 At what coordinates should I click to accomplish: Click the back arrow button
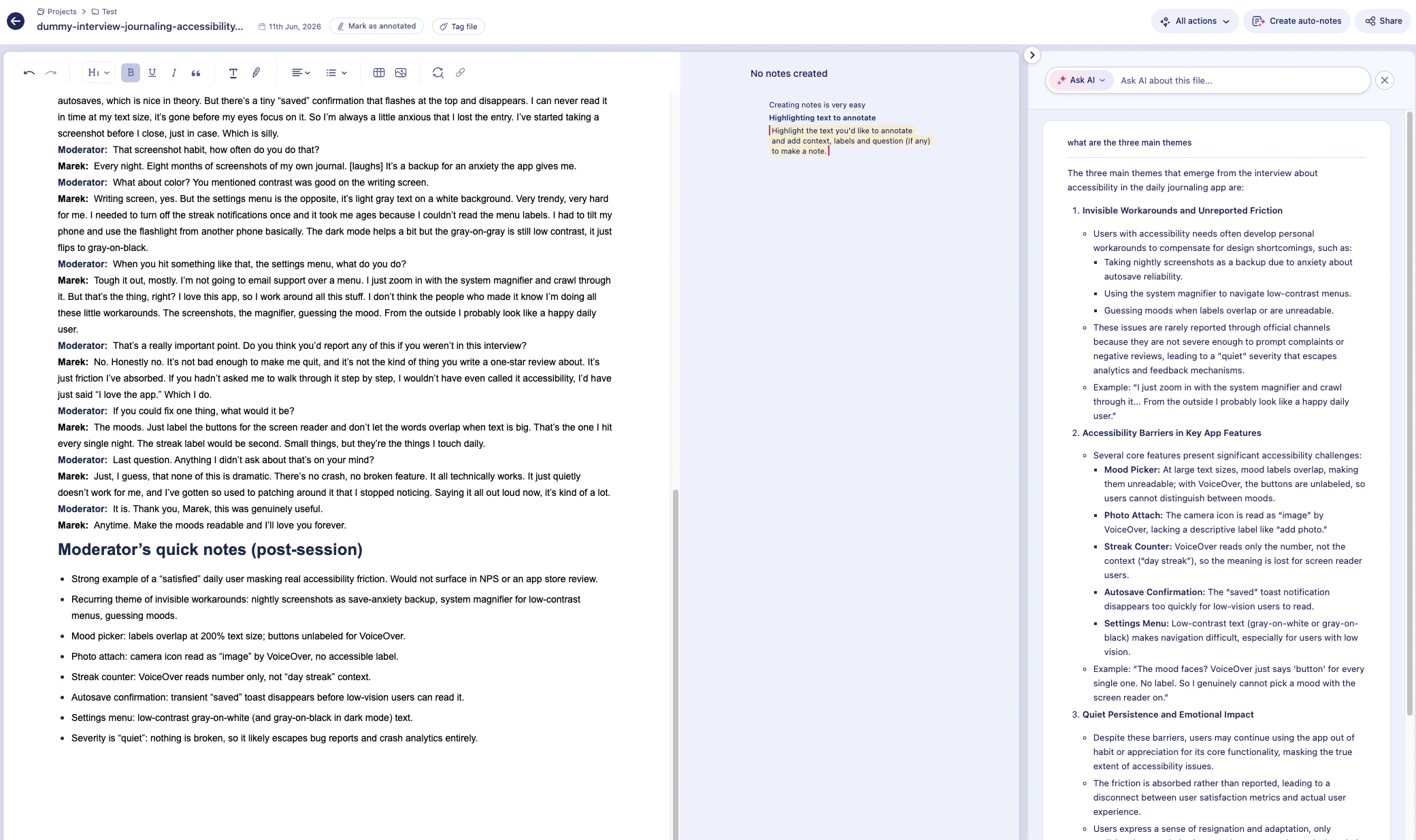pyautogui.click(x=16, y=21)
